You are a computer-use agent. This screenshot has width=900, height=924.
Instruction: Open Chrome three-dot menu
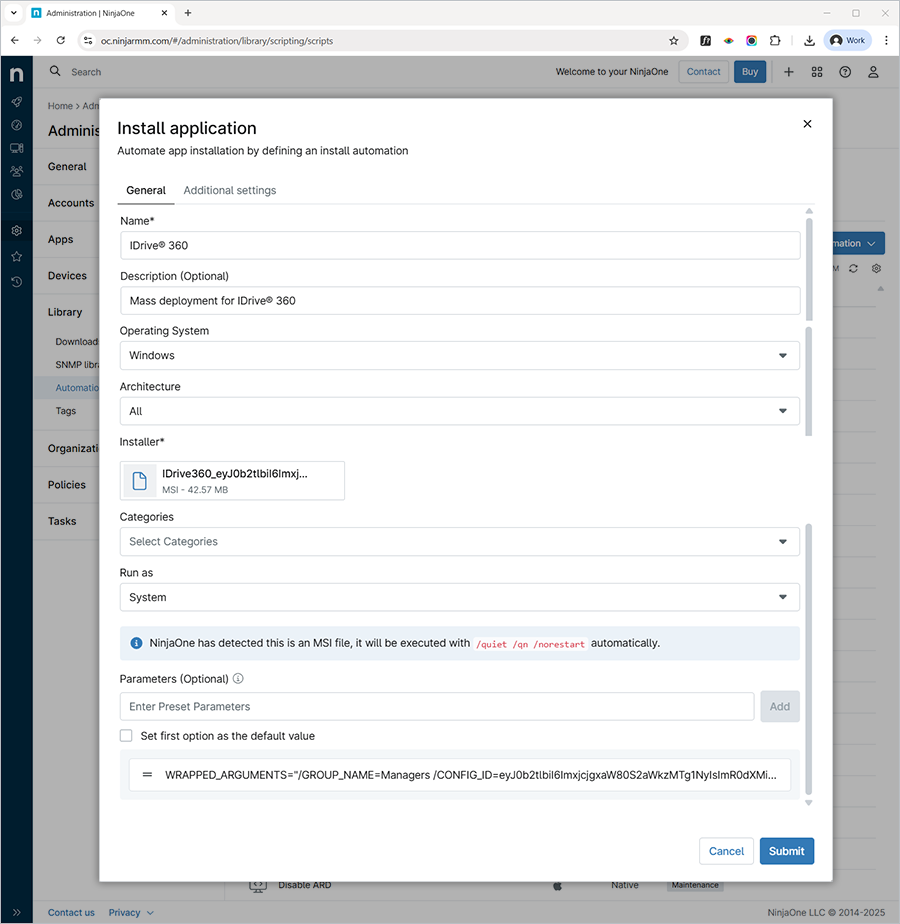click(886, 41)
